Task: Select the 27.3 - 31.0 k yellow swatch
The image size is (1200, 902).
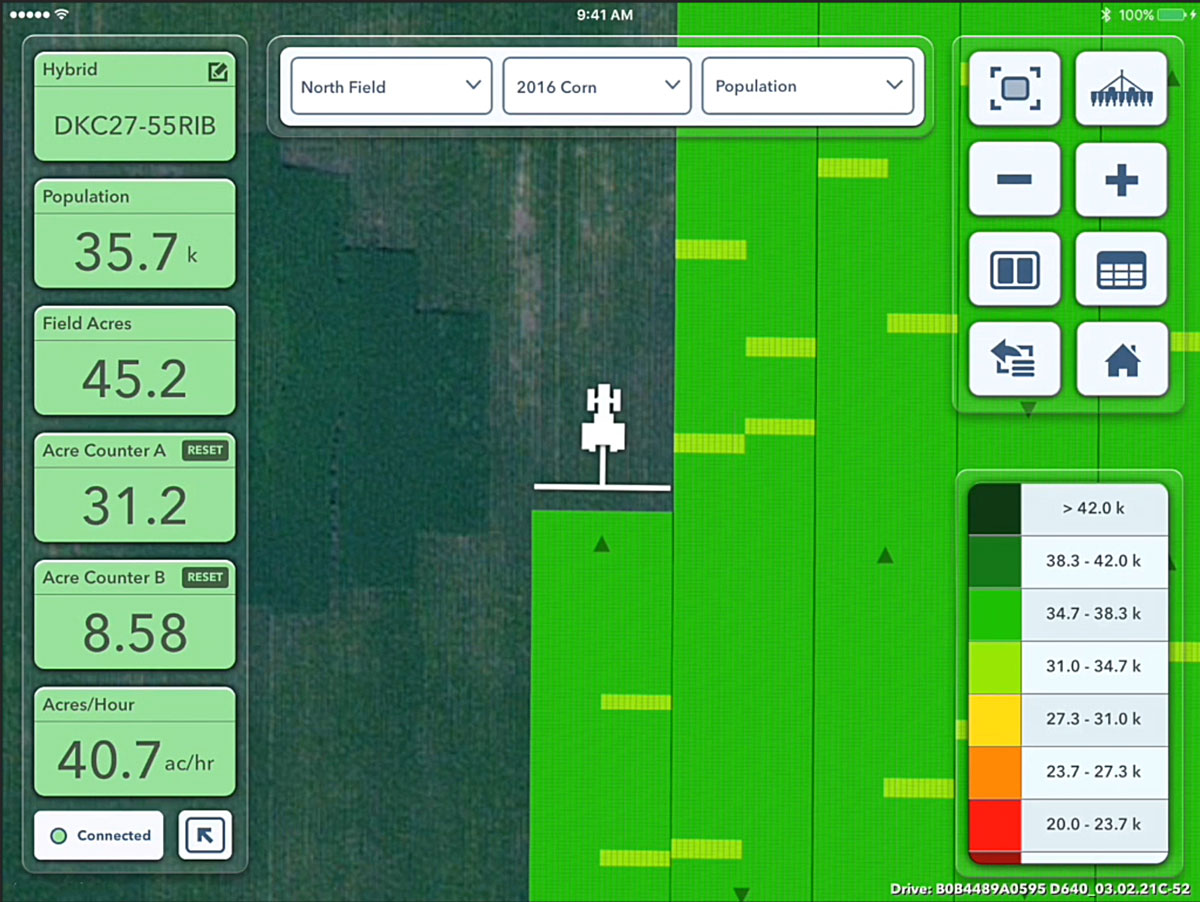Action: [994, 720]
